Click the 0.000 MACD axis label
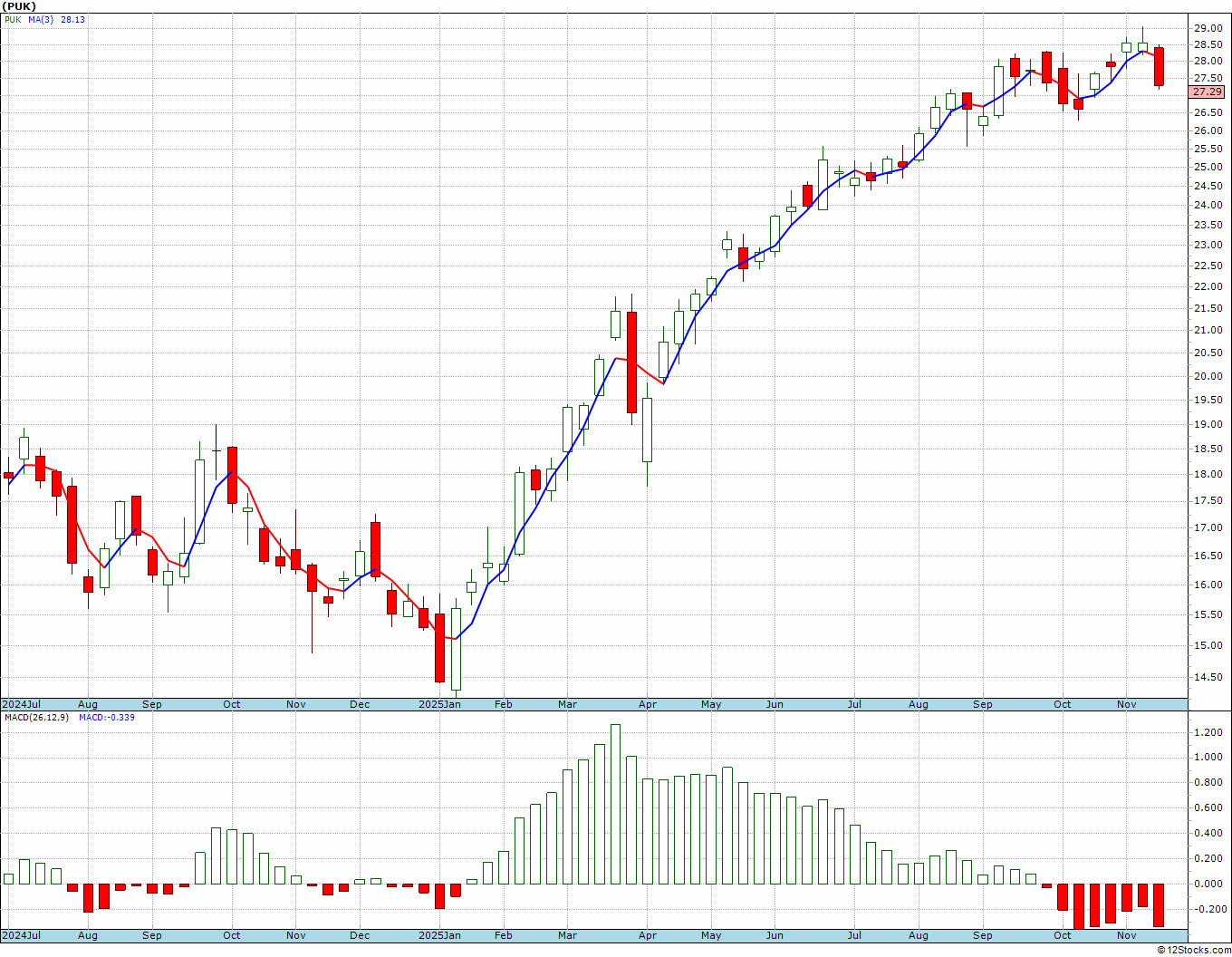Viewport: 1232px width, 957px height. click(1208, 884)
